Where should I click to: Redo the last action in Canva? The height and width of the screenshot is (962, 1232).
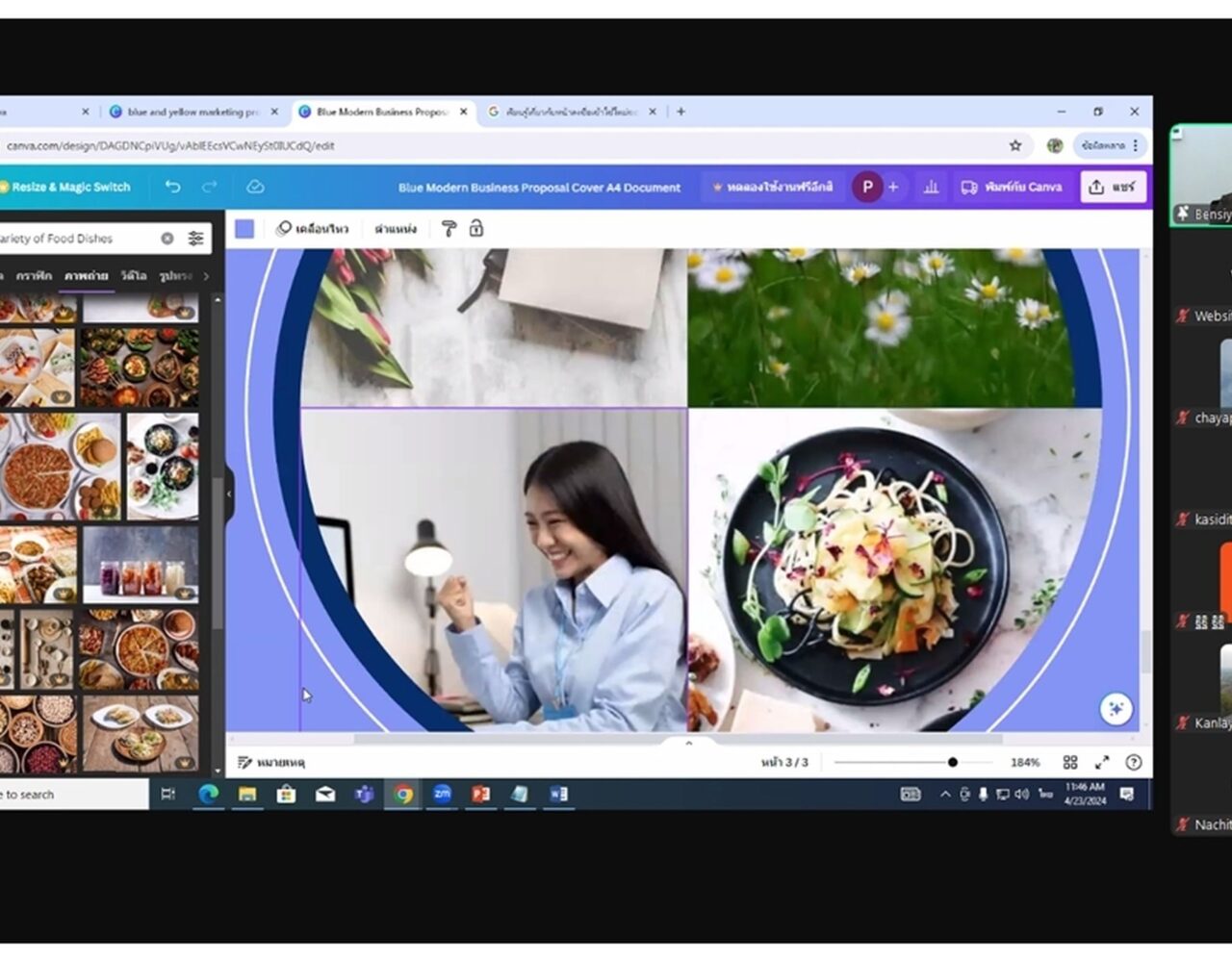(x=209, y=187)
